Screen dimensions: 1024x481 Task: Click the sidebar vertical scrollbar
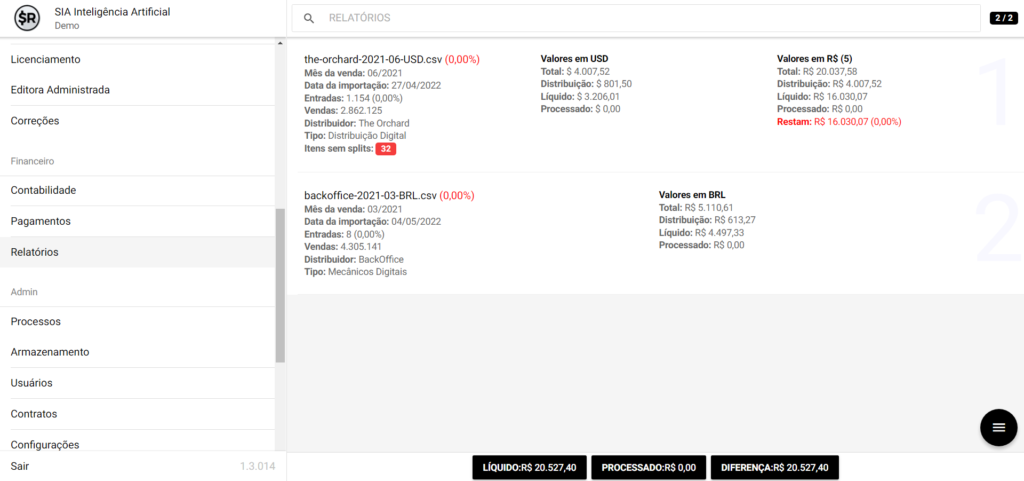point(280,285)
